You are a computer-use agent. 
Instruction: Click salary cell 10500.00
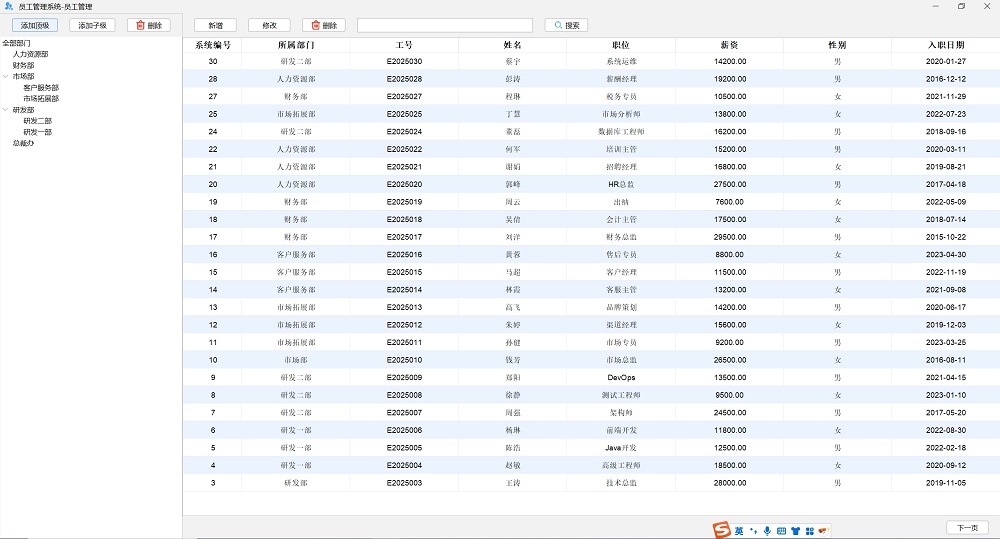click(730, 96)
